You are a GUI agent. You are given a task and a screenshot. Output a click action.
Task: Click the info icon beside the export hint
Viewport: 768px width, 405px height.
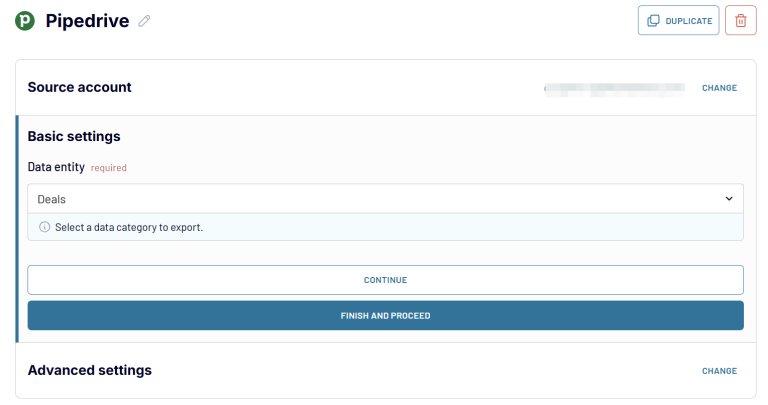(x=44, y=227)
